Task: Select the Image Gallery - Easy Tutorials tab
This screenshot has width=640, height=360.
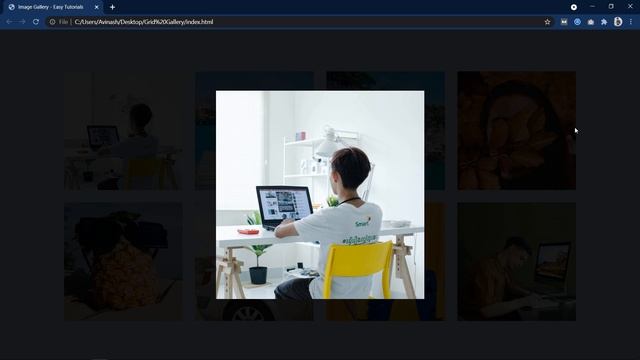Action: click(51, 7)
